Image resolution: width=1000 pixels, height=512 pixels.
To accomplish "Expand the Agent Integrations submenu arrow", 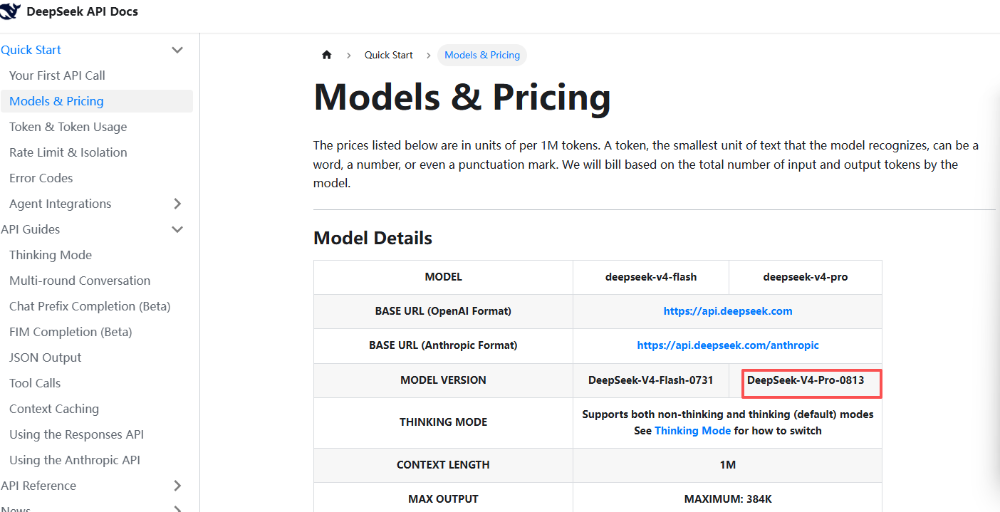I will click(x=177, y=204).
